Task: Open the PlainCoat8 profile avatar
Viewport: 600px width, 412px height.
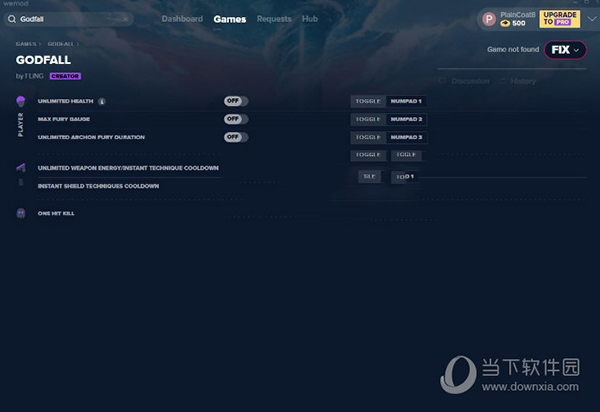Action: pos(489,19)
